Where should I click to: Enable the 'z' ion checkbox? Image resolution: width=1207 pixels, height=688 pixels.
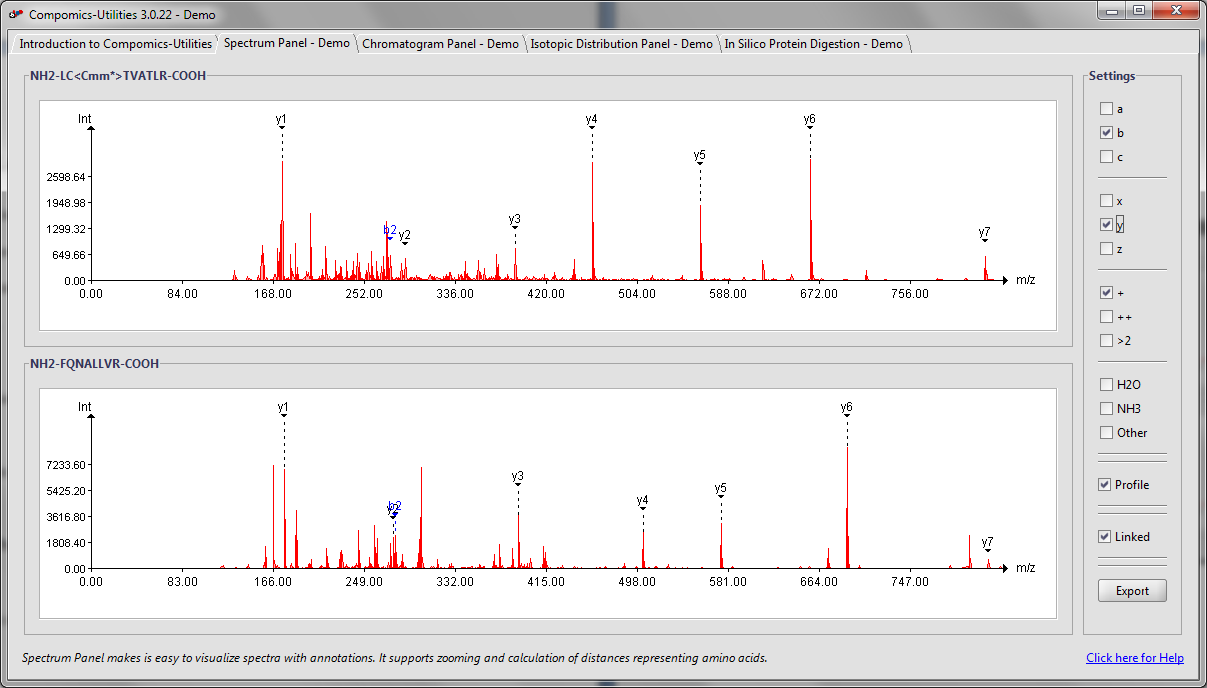pos(1106,249)
